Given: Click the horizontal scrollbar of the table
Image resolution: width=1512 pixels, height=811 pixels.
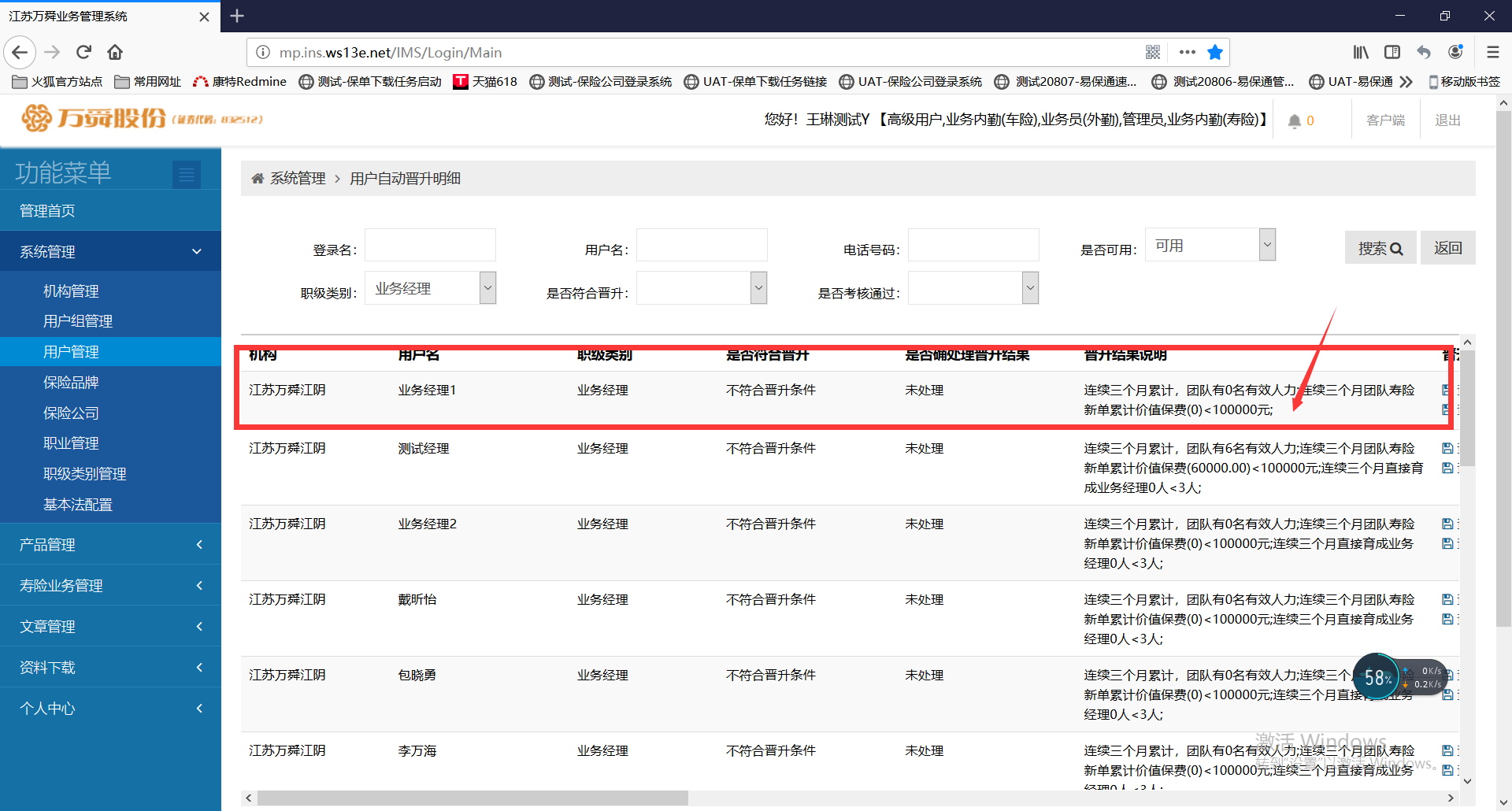Looking at the screenshot, I should (x=472, y=798).
